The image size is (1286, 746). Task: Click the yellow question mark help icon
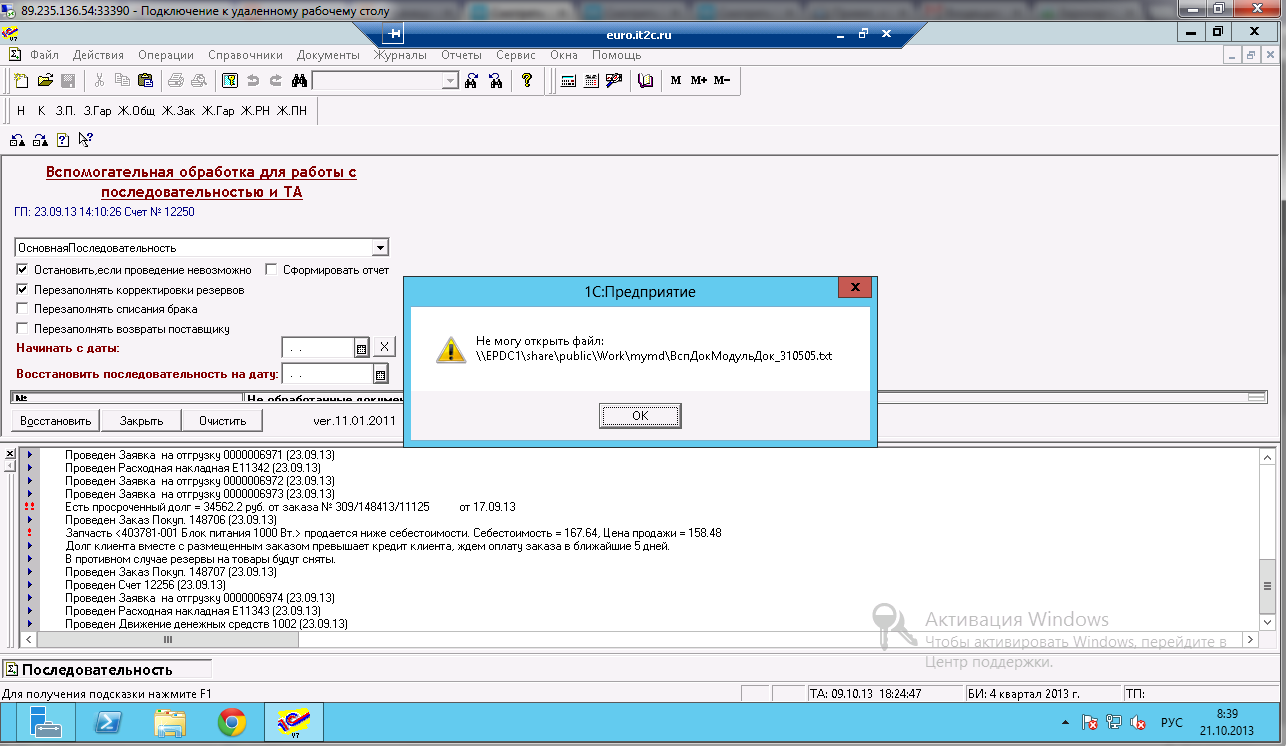point(526,81)
